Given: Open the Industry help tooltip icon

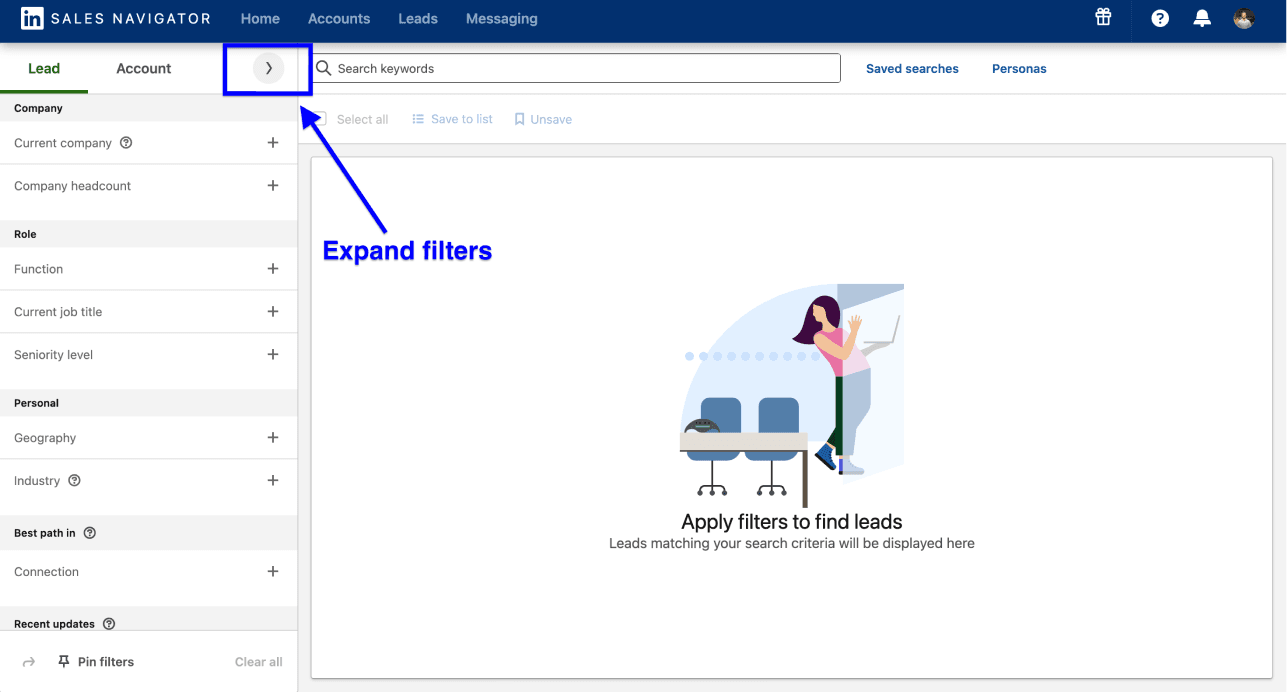Looking at the screenshot, I should (x=74, y=480).
